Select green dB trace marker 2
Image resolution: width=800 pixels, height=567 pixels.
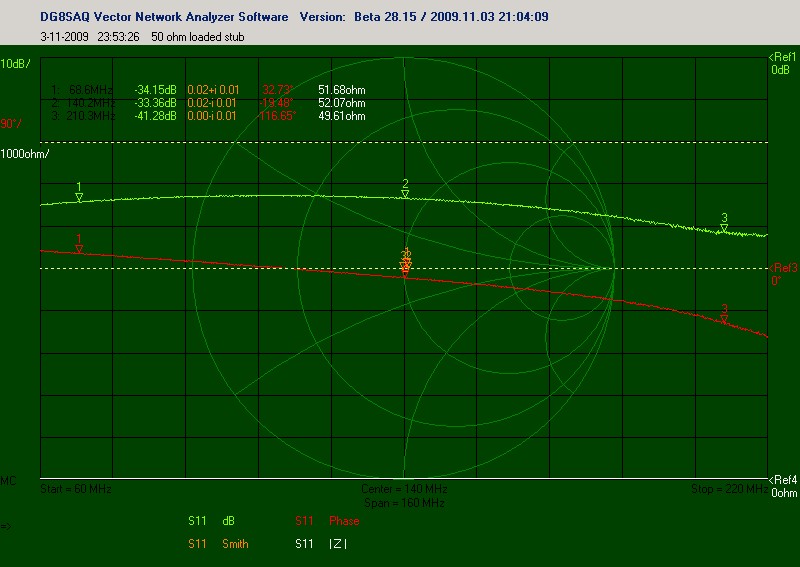click(405, 188)
